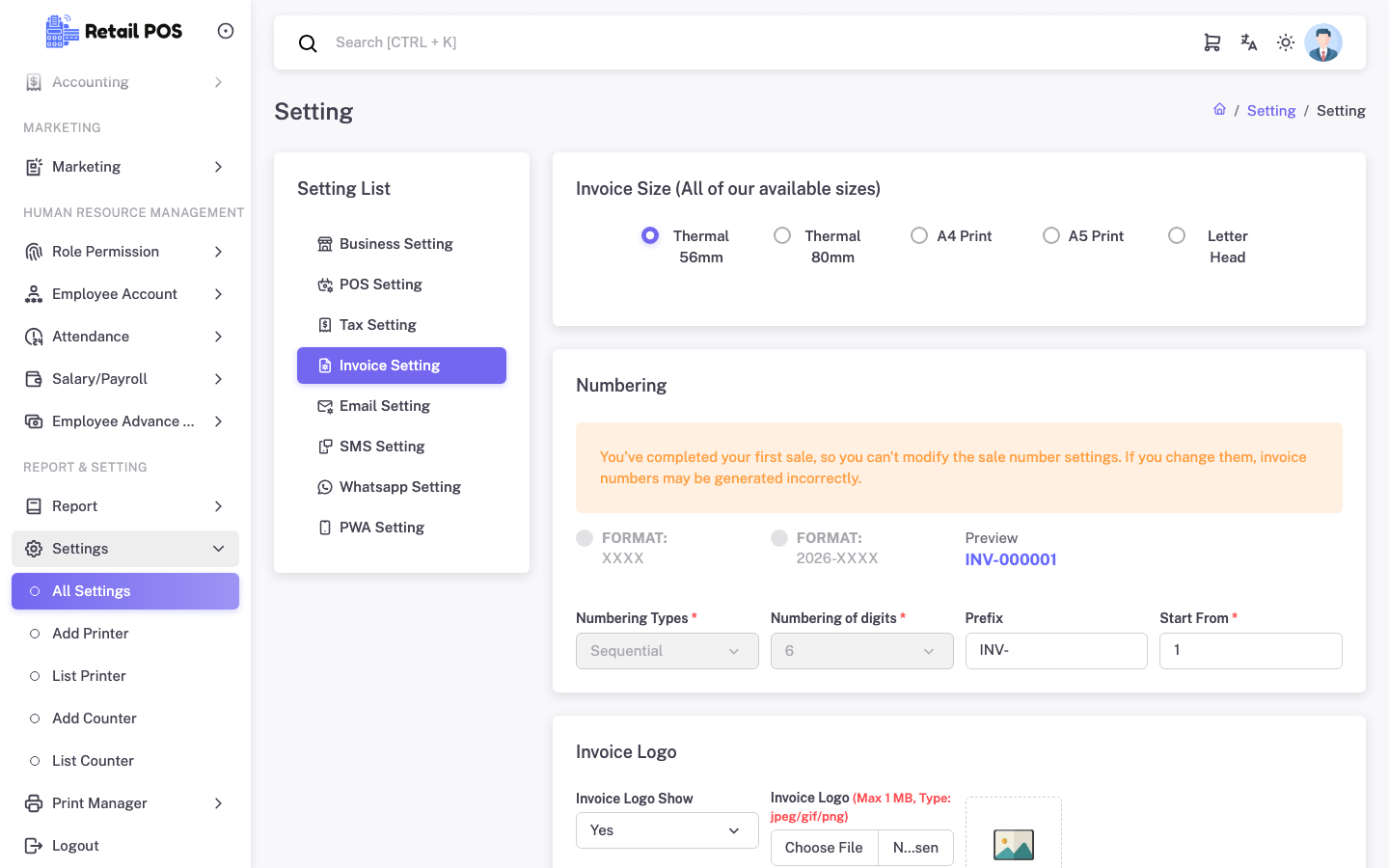Click the Choose File button
Viewport: 1389px width, 868px height.
coord(824,848)
